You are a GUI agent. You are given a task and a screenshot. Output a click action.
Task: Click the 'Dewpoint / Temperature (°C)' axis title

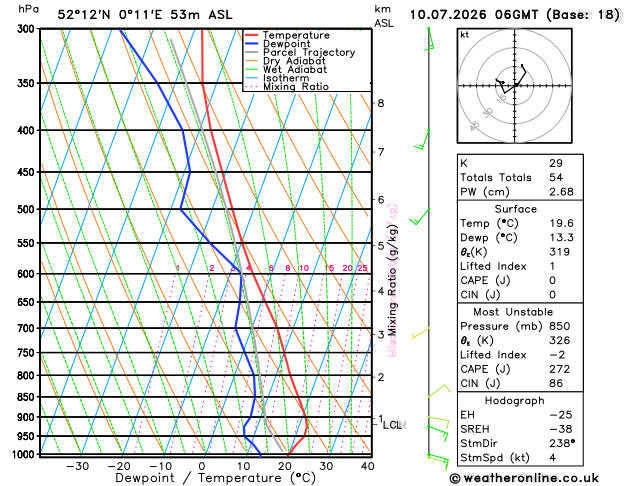pyautogui.click(x=215, y=478)
